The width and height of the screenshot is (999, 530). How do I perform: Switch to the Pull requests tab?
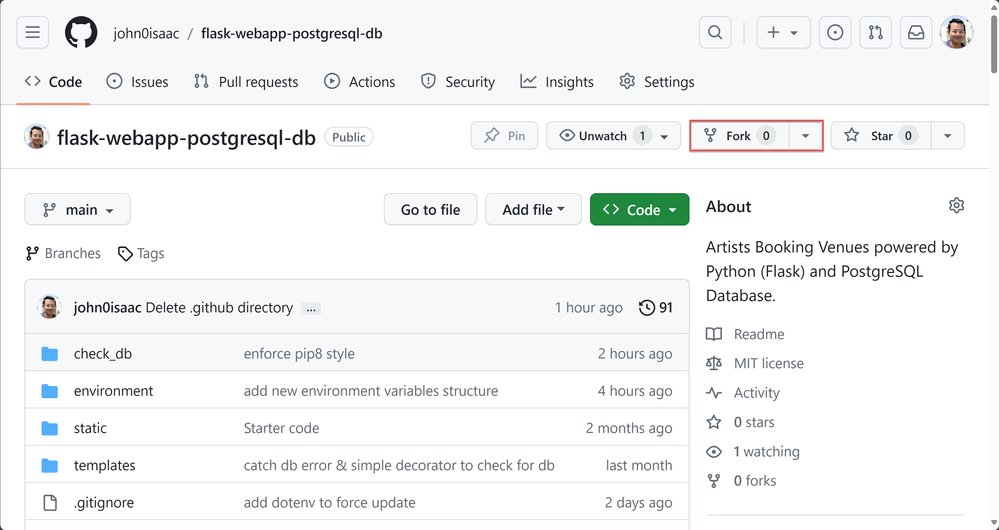tap(246, 82)
